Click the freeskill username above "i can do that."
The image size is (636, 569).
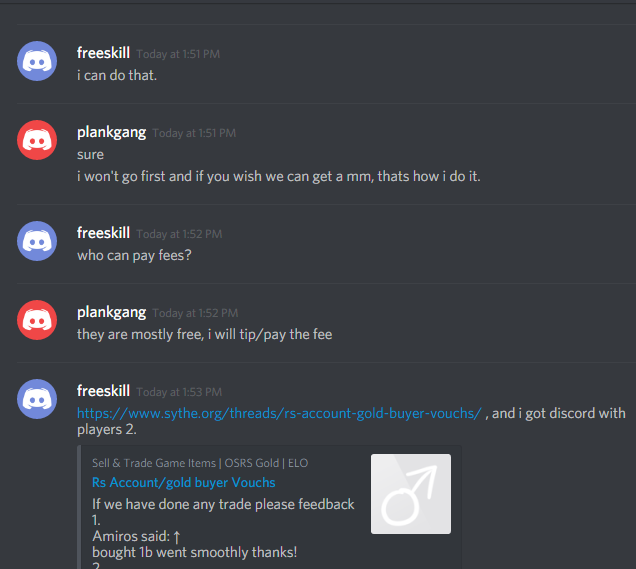point(103,53)
